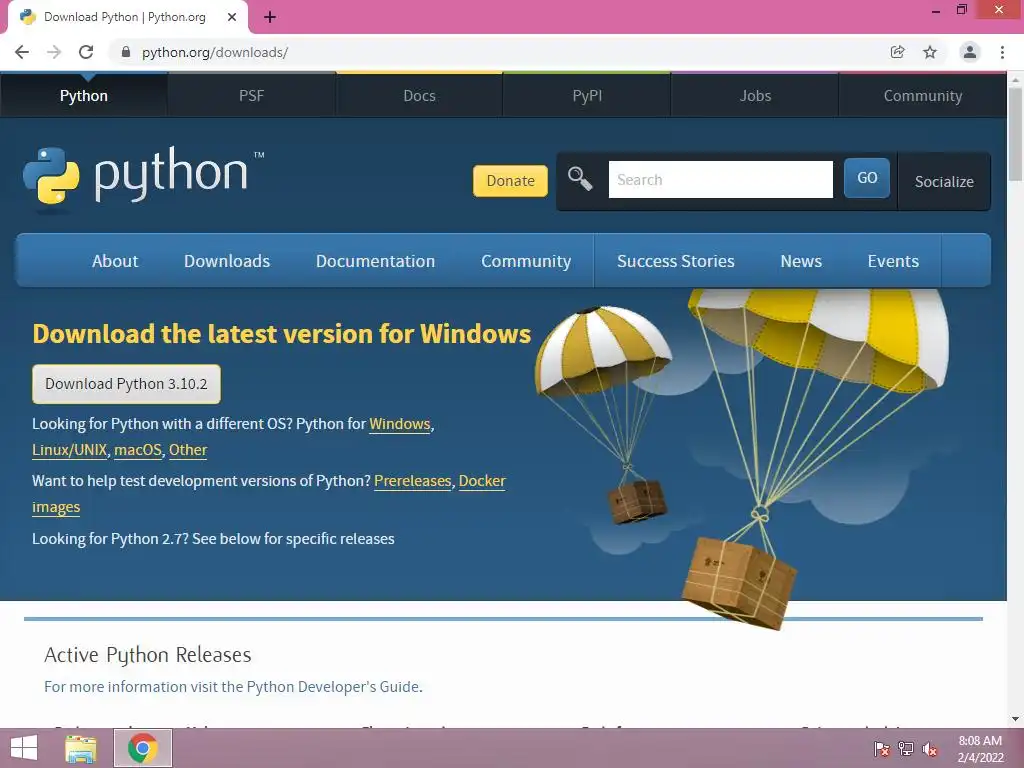Follow the macOS link
This screenshot has height=768, width=1024.
pyautogui.click(x=138, y=450)
